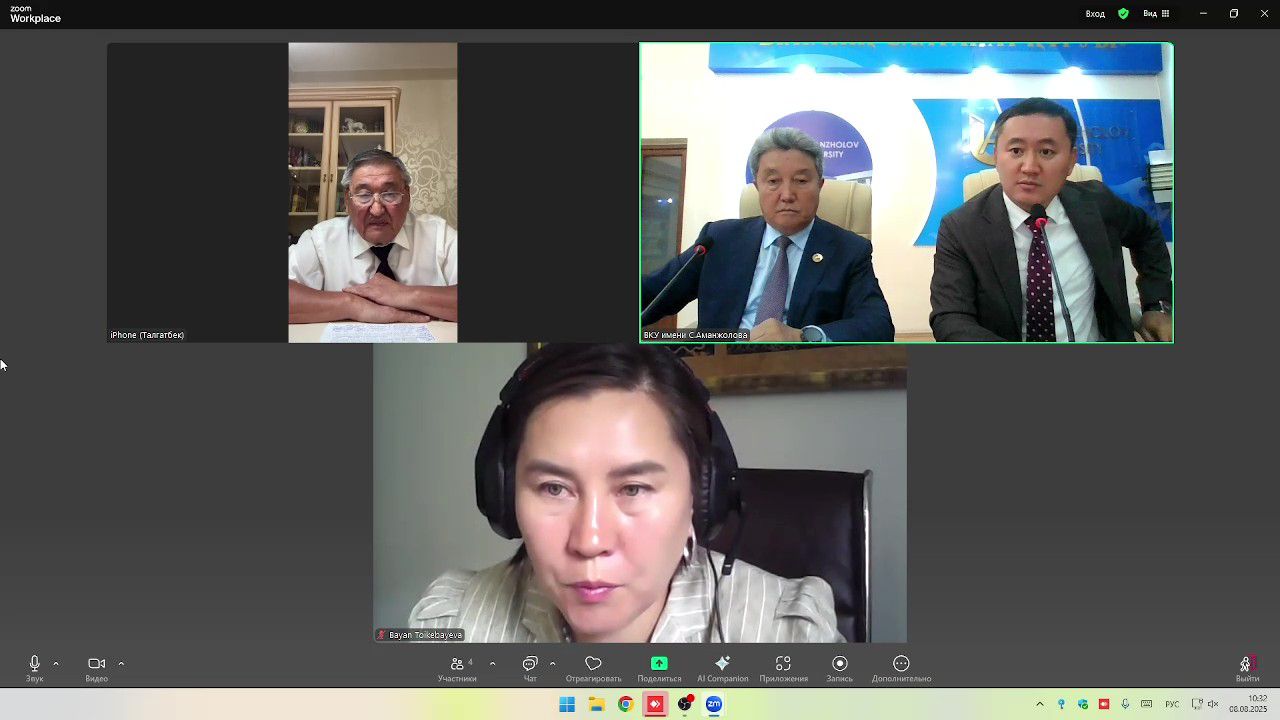Open the Участники participants panel
The width and height of the screenshot is (1280, 720).
(457, 668)
